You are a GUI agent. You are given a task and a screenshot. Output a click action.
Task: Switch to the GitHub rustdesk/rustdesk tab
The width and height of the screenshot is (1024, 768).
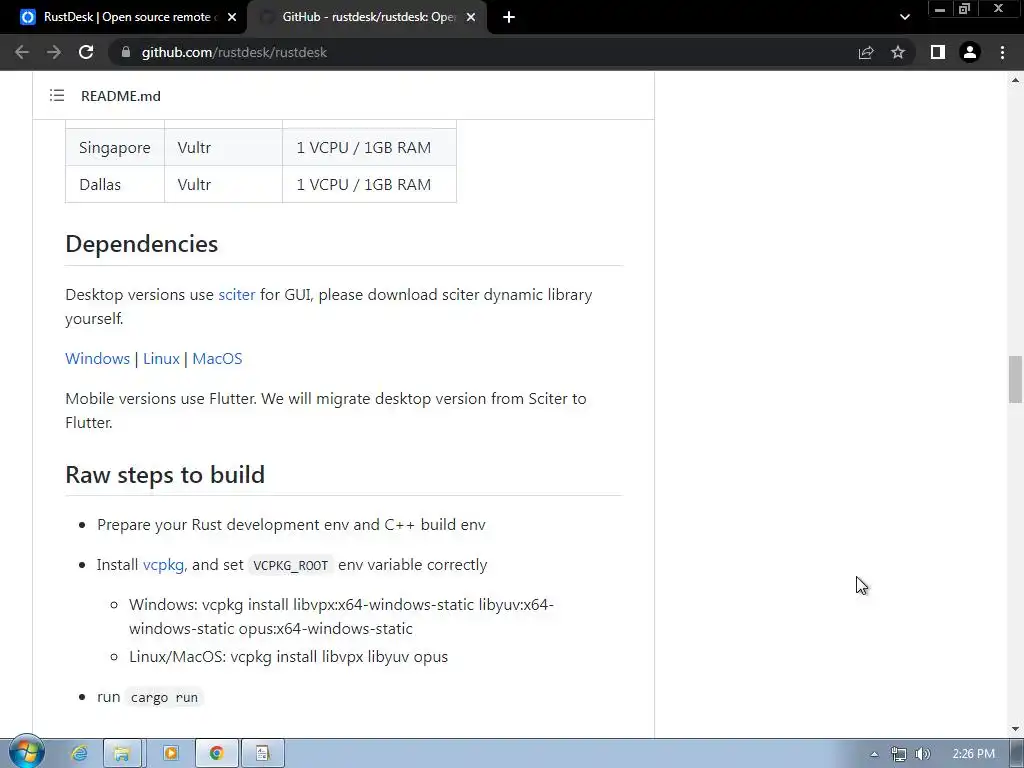(x=368, y=18)
